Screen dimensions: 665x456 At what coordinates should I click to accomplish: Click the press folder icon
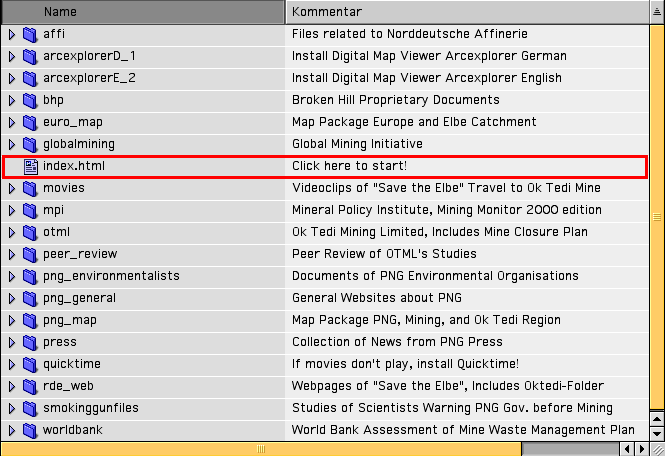click(x=30, y=343)
